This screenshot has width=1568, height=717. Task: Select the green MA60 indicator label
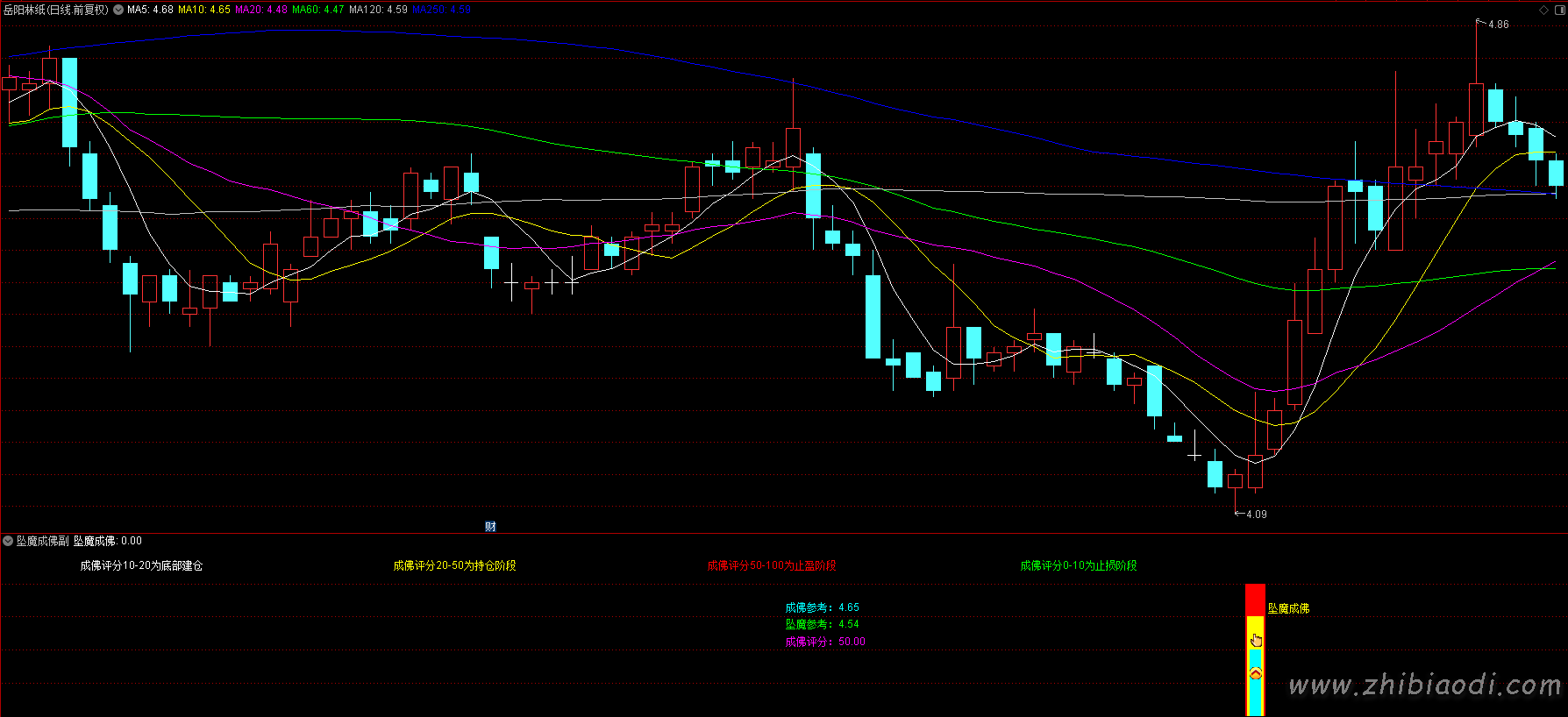click(x=317, y=10)
